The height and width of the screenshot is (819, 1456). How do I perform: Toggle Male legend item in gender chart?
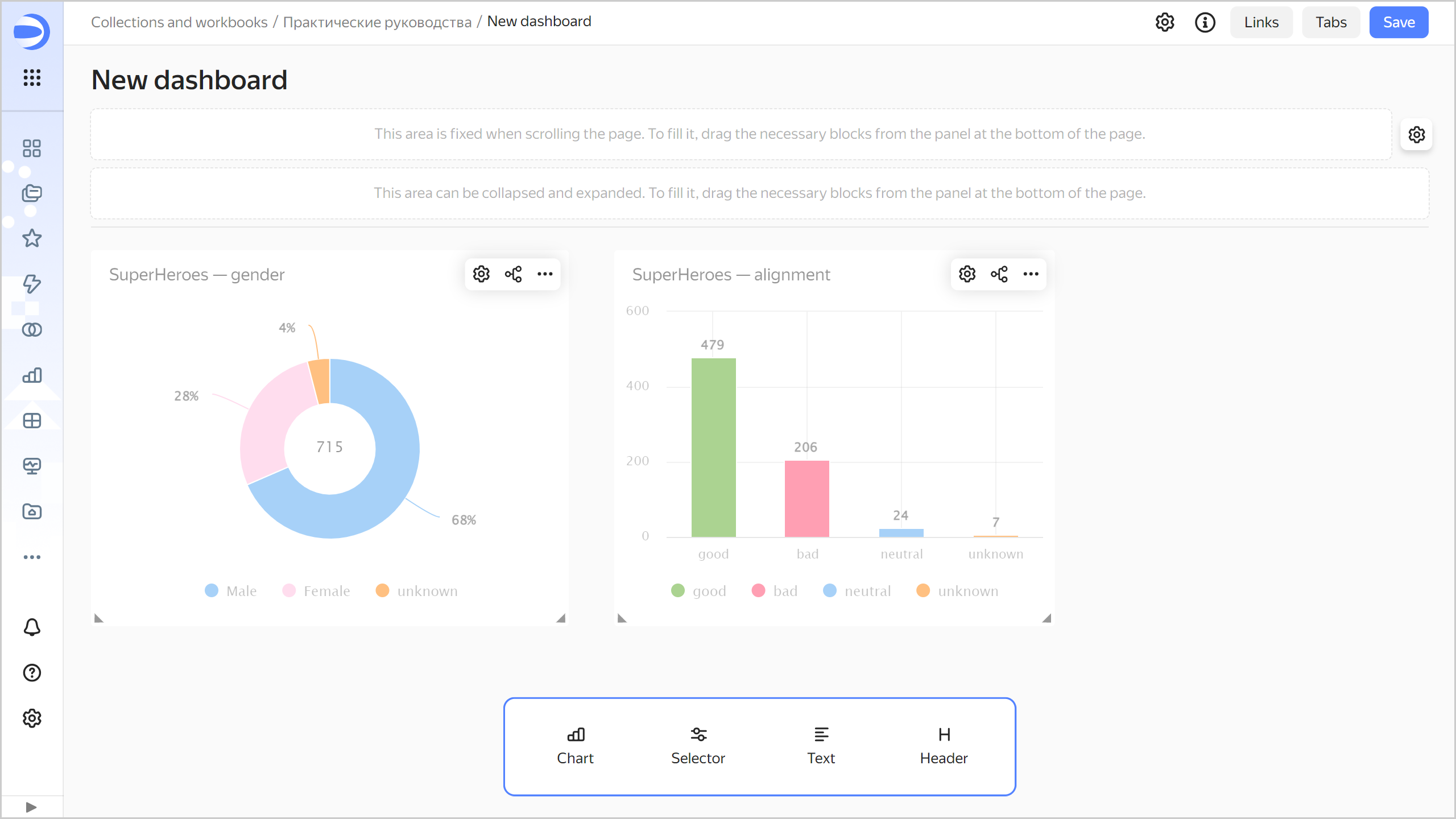[231, 591]
